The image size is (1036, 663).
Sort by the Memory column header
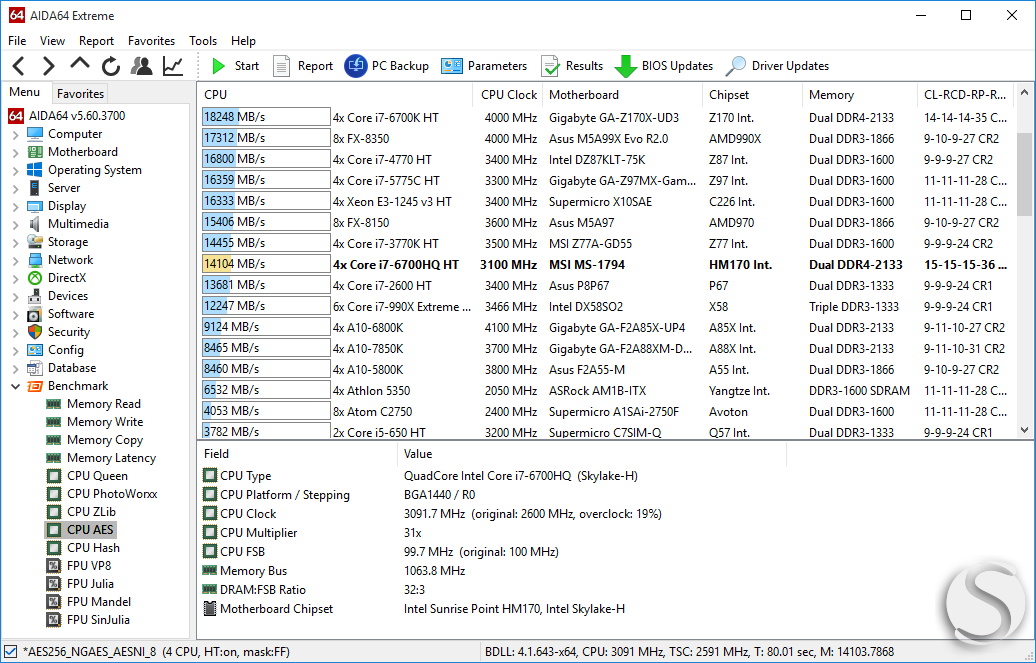pos(860,95)
